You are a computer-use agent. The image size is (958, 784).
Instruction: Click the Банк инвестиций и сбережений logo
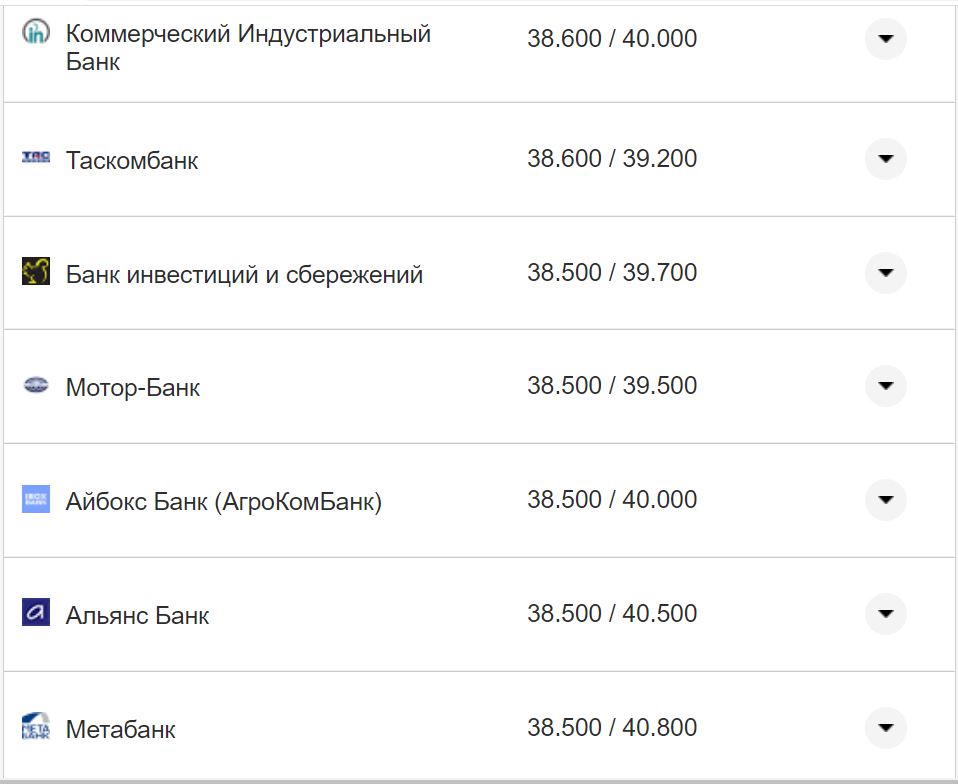(x=36, y=272)
